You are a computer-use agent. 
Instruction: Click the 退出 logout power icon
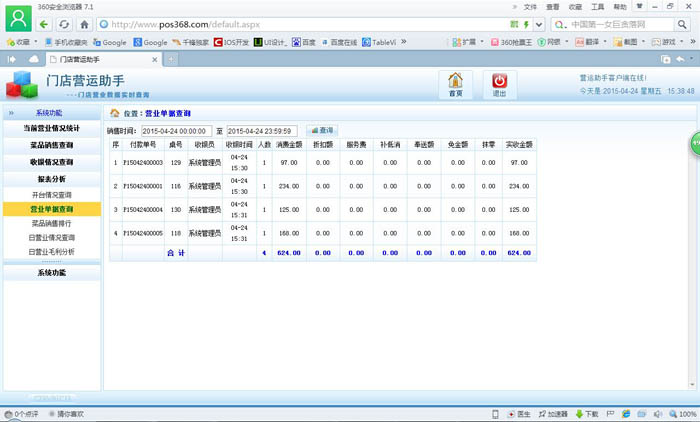pos(499,82)
